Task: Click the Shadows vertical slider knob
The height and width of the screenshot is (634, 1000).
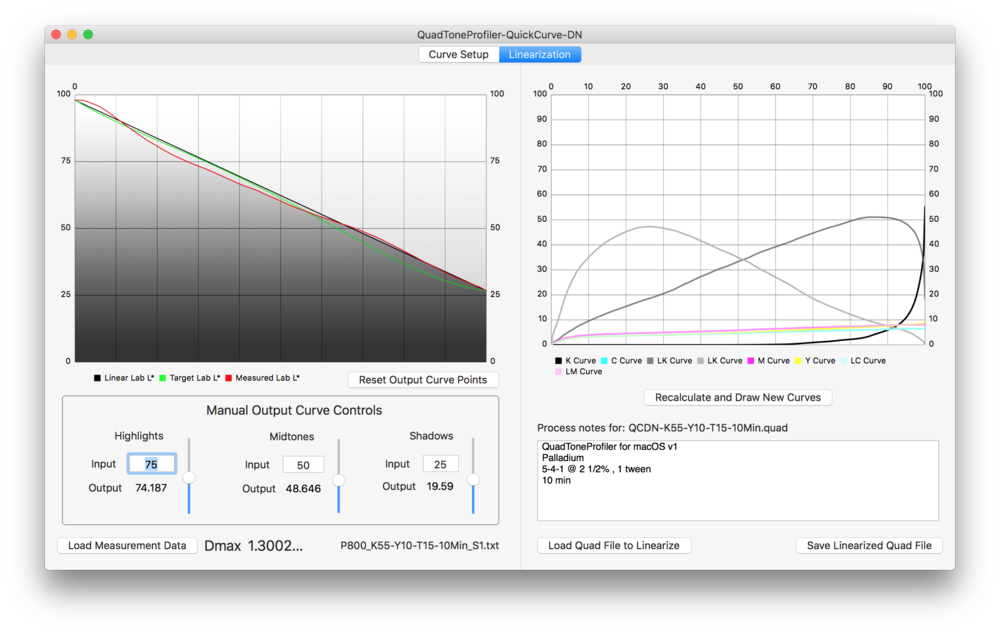Action: [x=473, y=479]
